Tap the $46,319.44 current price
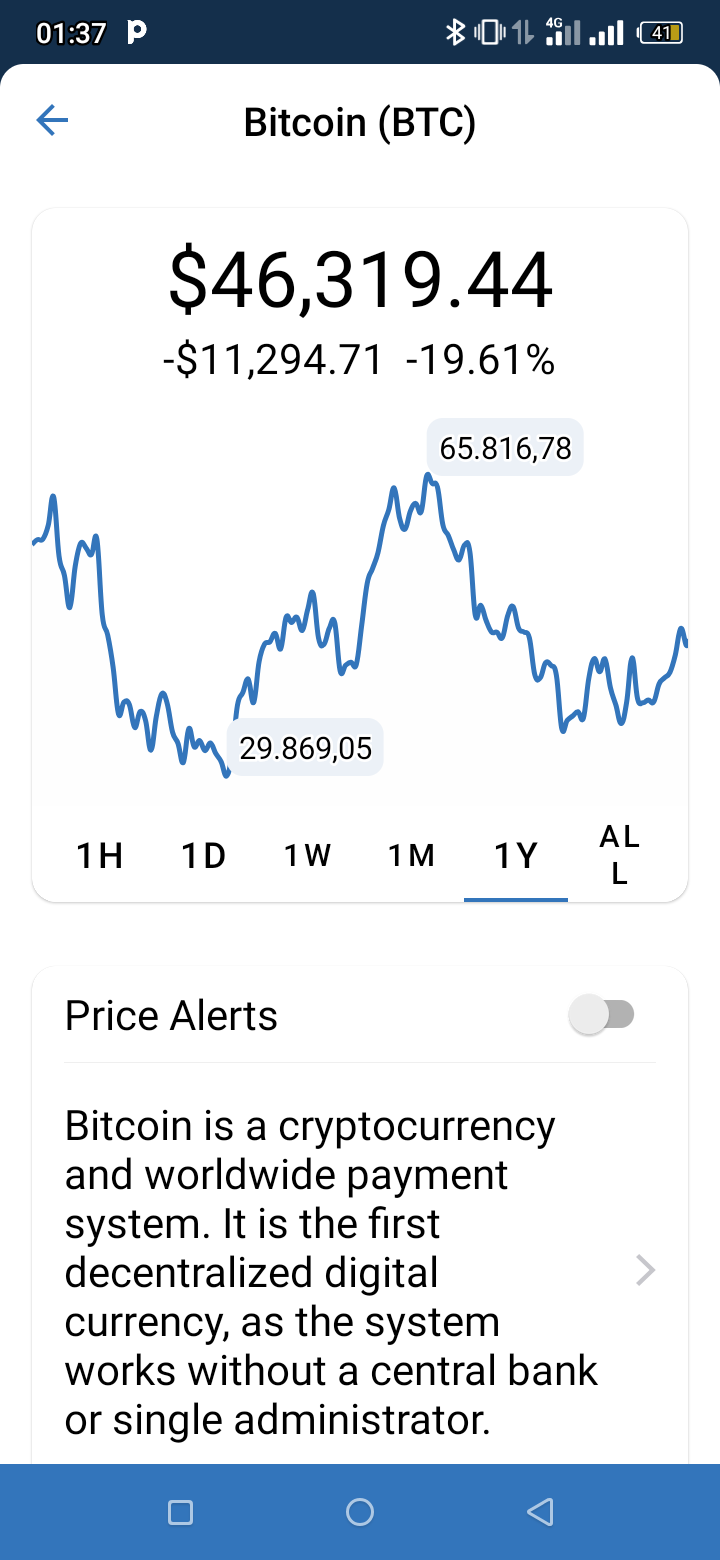 pyautogui.click(x=360, y=281)
